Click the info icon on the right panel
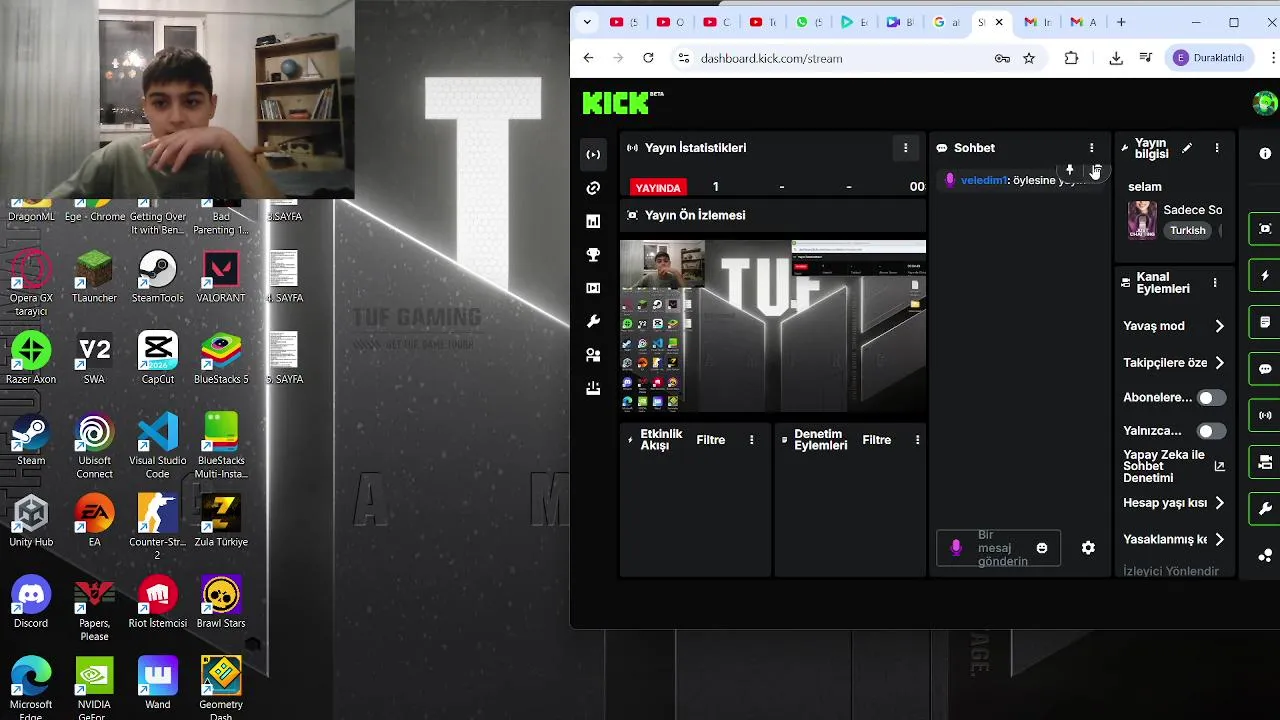This screenshot has width=1280, height=720. (1265, 153)
